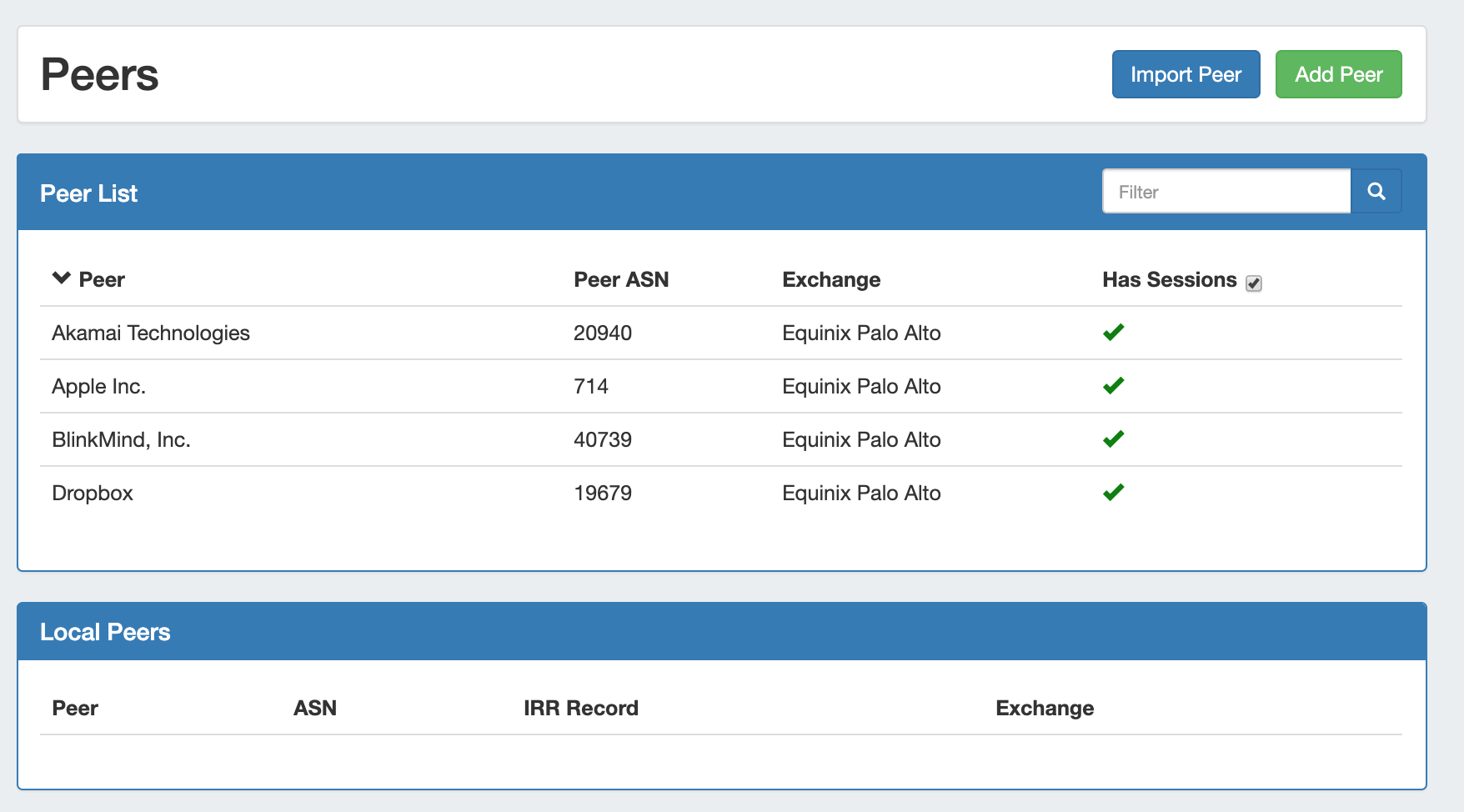
Task: Click the green checkmark in Apple Inc. row
Action: click(1113, 386)
